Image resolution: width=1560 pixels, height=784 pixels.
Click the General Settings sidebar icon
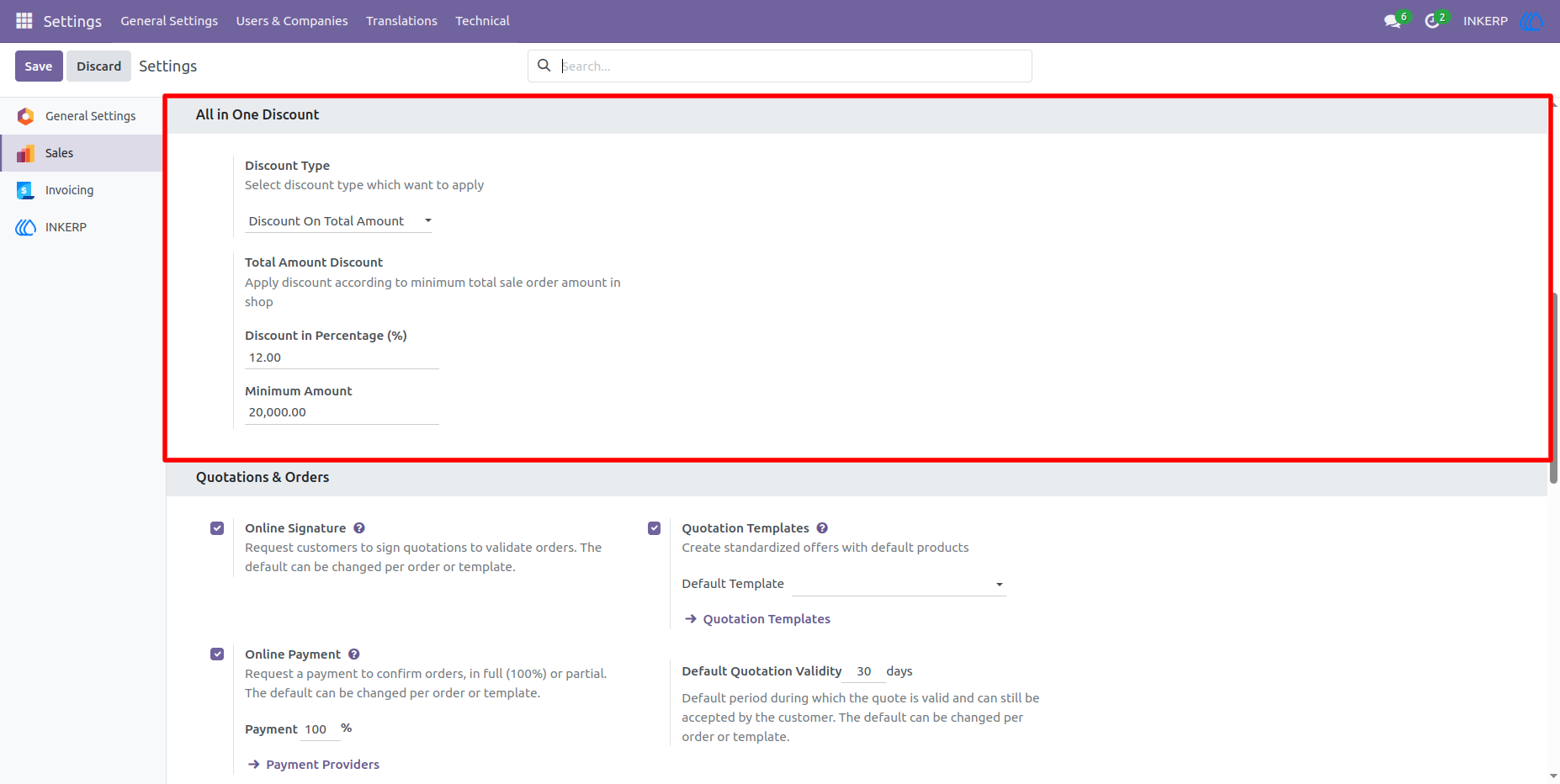tap(26, 116)
